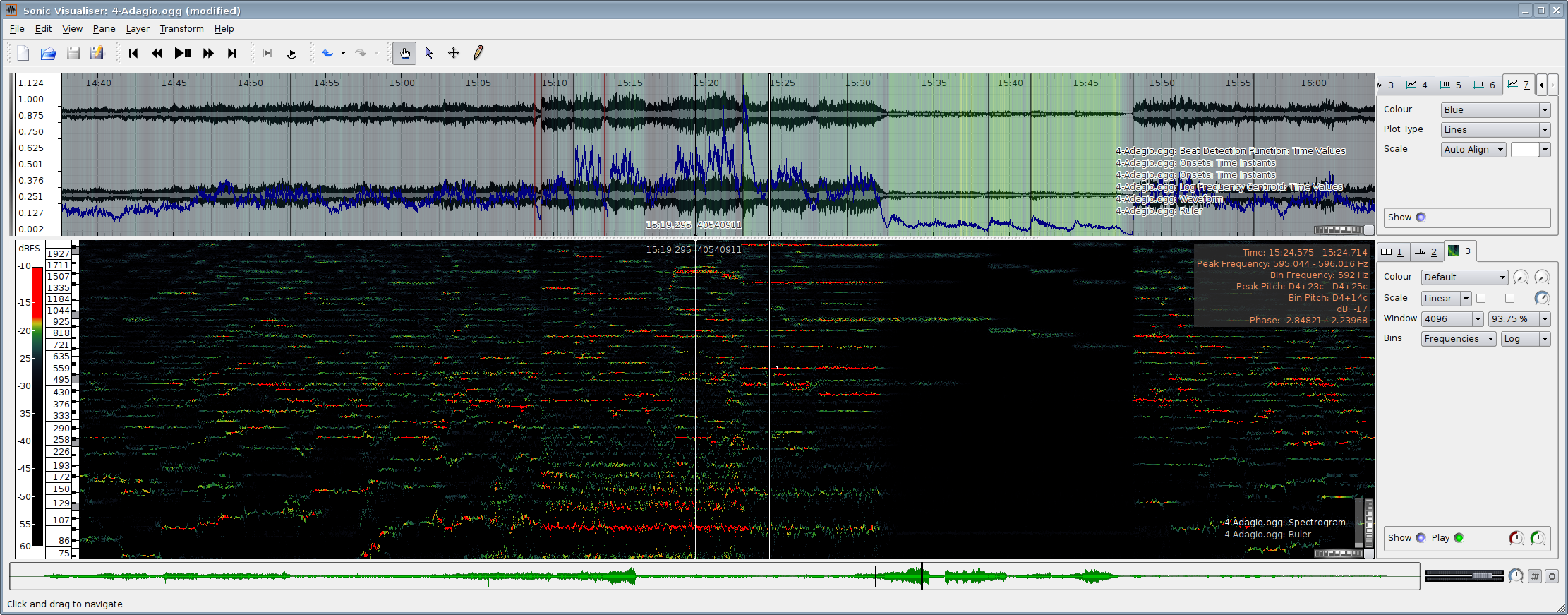Toggle Show for the spectrogram layer
Viewport: 1568px width, 615px height.
(x=1421, y=538)
